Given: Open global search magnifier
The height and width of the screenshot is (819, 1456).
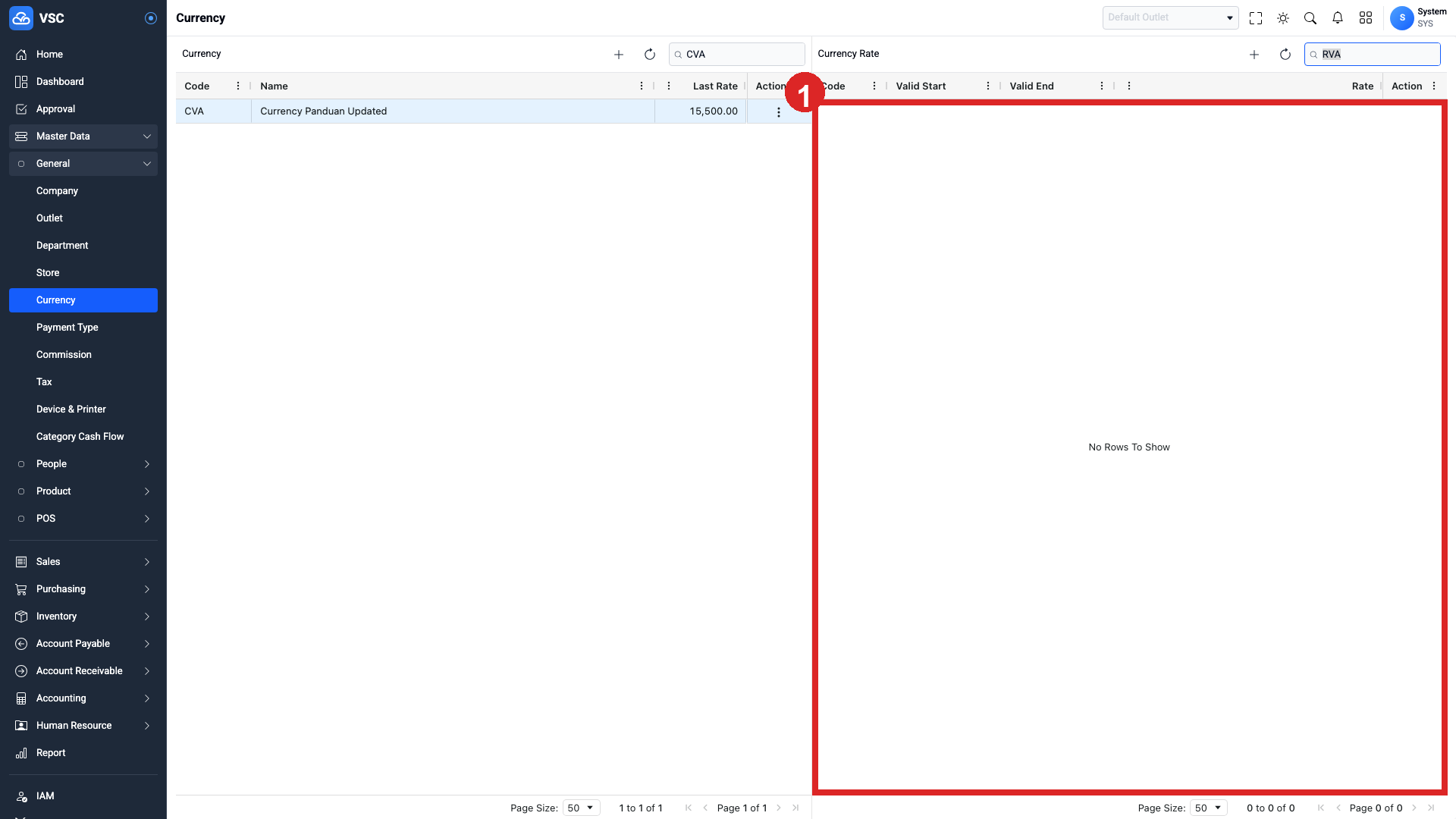Looking at the screenshot, I should [1310, 18].
